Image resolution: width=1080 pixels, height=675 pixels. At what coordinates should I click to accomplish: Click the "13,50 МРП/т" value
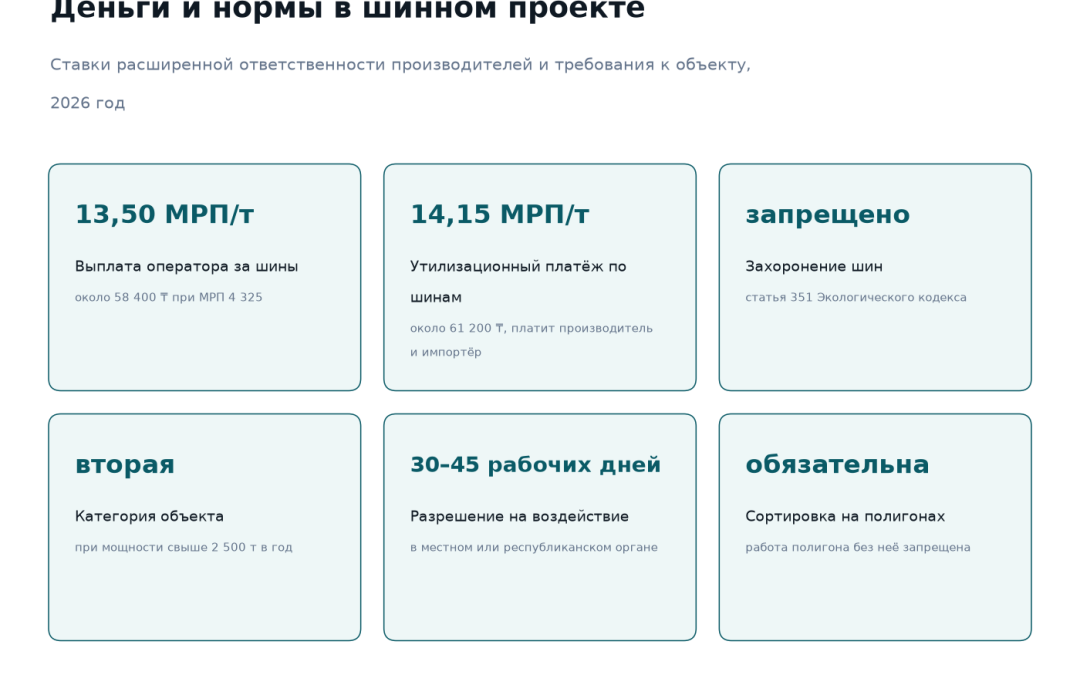[x=165, y=214]
